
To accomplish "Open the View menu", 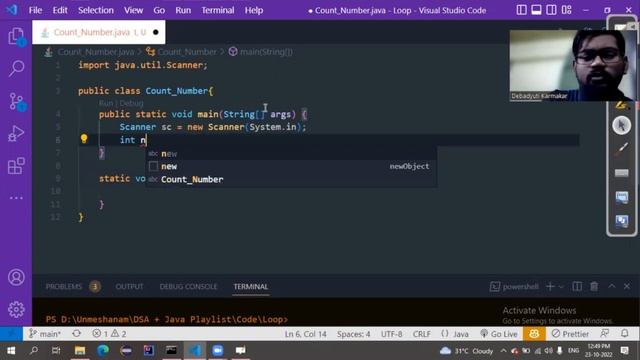I will click(x=133, y=10).
